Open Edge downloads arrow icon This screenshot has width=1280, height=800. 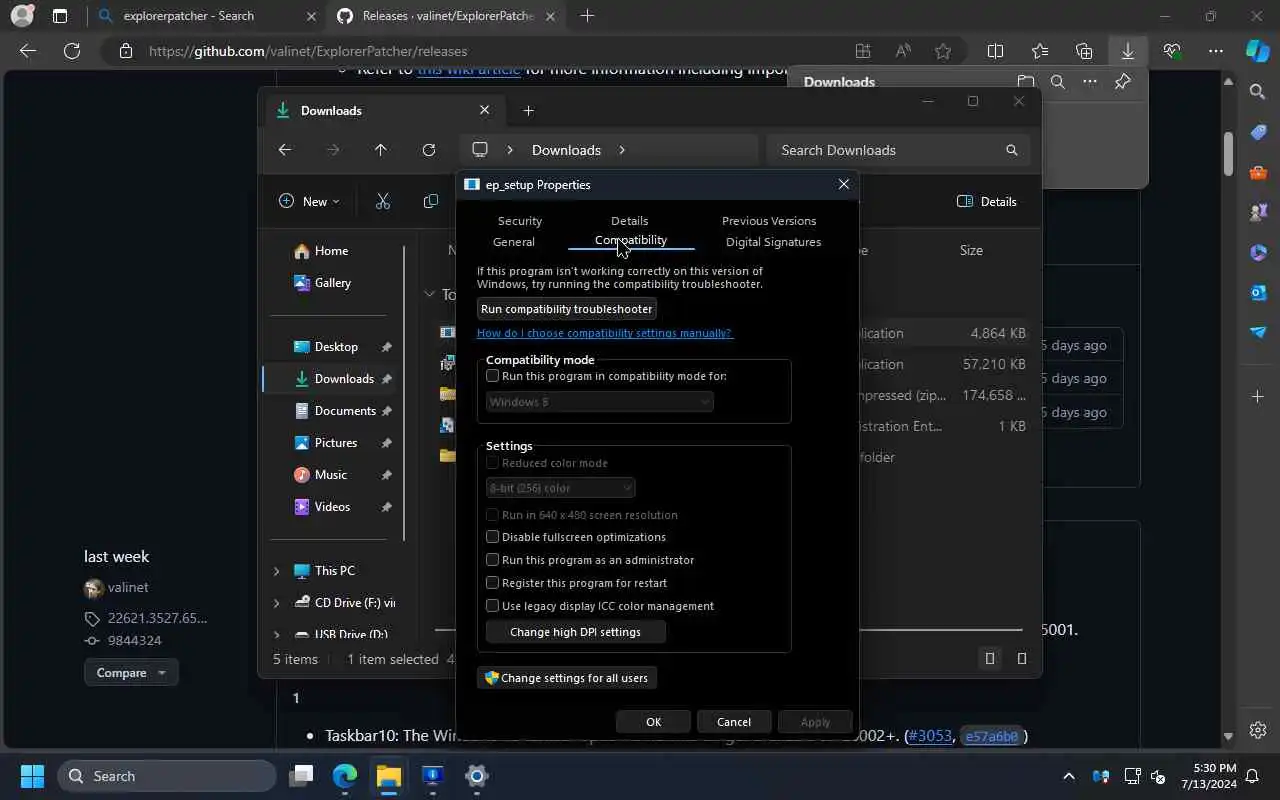pyautogui.click(x=1127, y=51)
